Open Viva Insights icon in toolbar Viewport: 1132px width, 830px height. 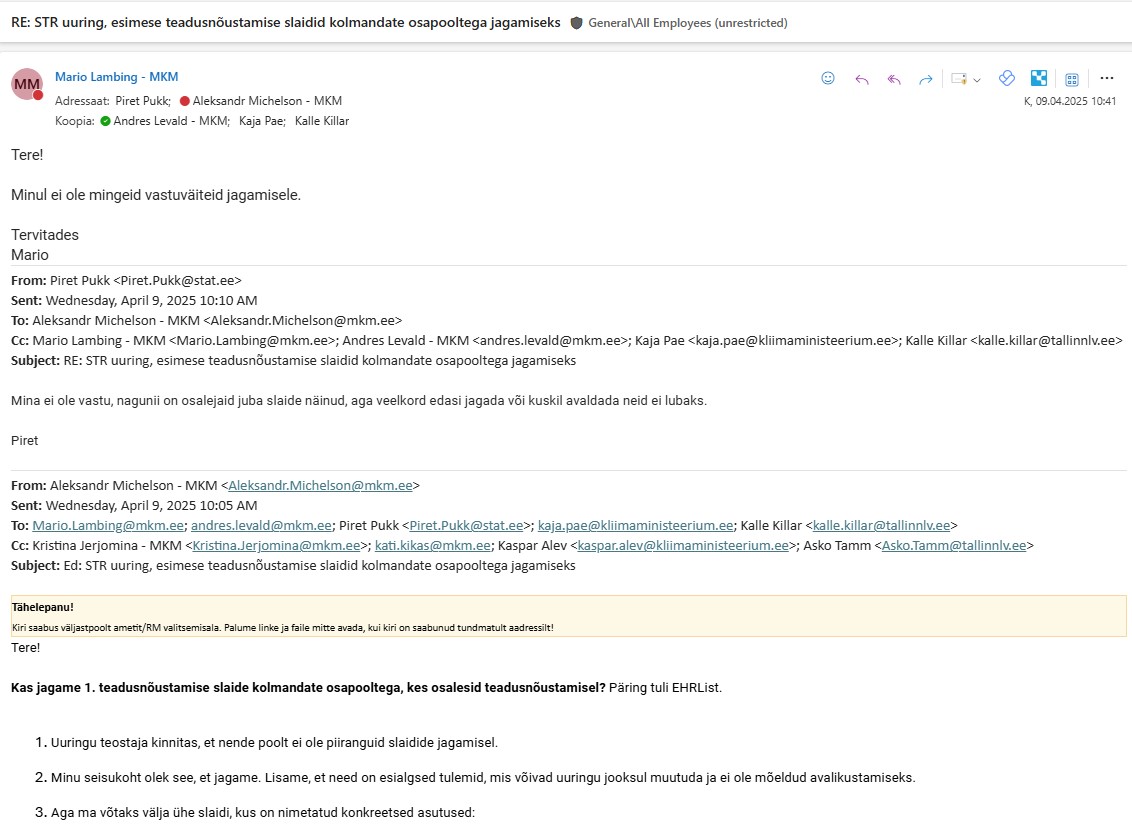pyautogui.click(x=1006, y=78)
